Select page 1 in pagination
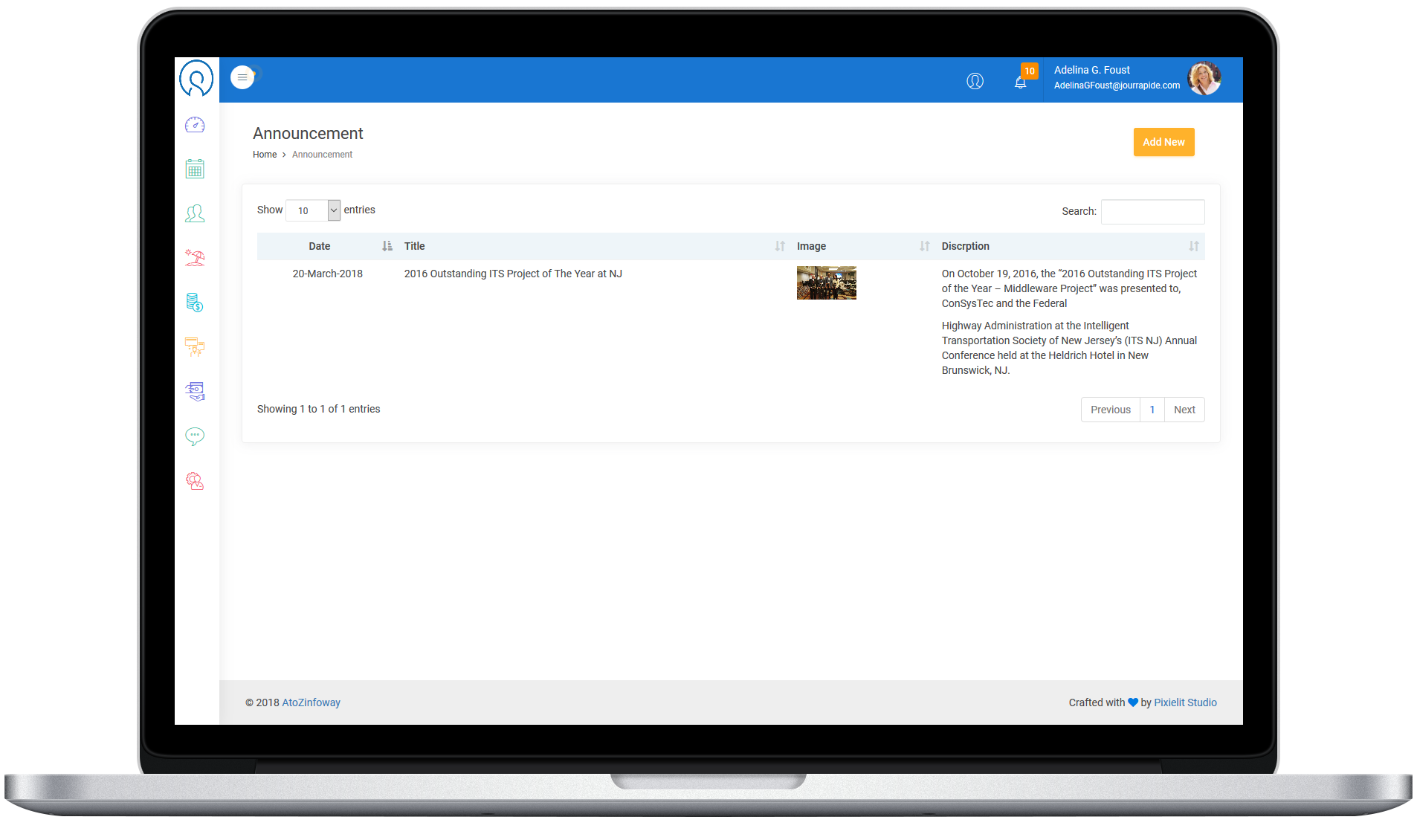Viewport: 1417px width, 840px height. tap(1152, 410)
